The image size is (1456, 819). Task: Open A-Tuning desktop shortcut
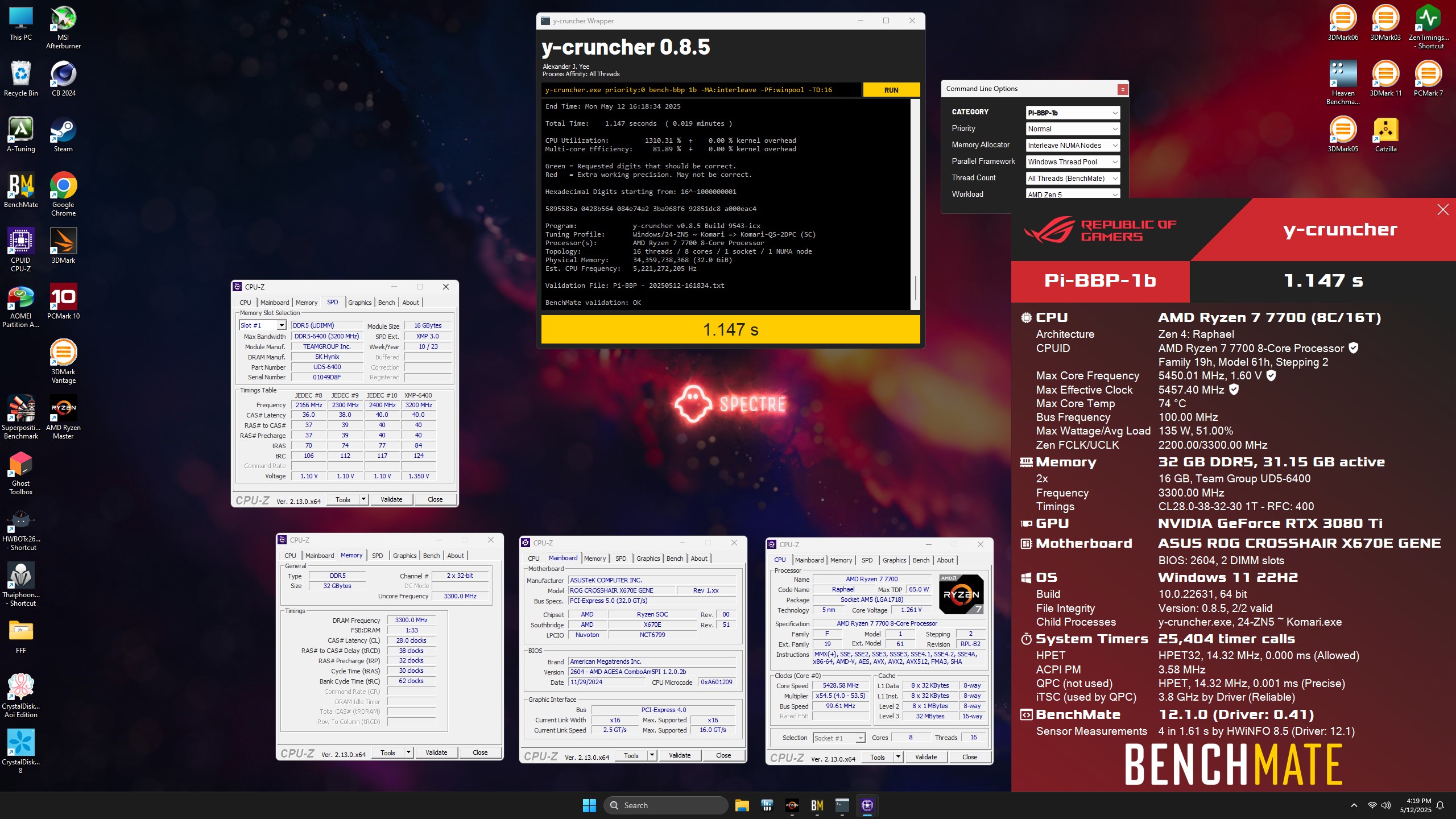tap(20, 134)
